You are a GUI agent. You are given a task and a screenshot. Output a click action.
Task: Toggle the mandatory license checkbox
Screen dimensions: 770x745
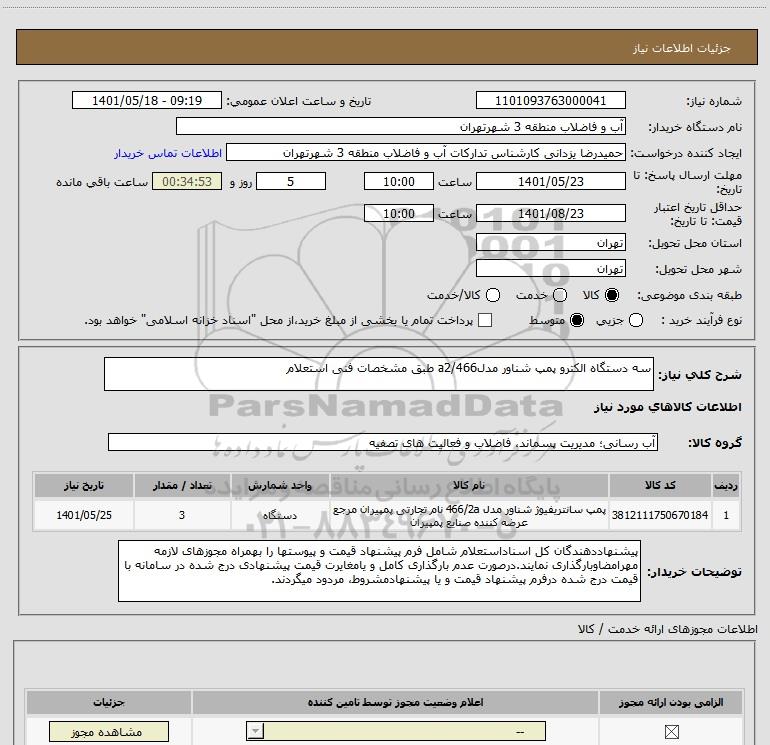[671, 732]
